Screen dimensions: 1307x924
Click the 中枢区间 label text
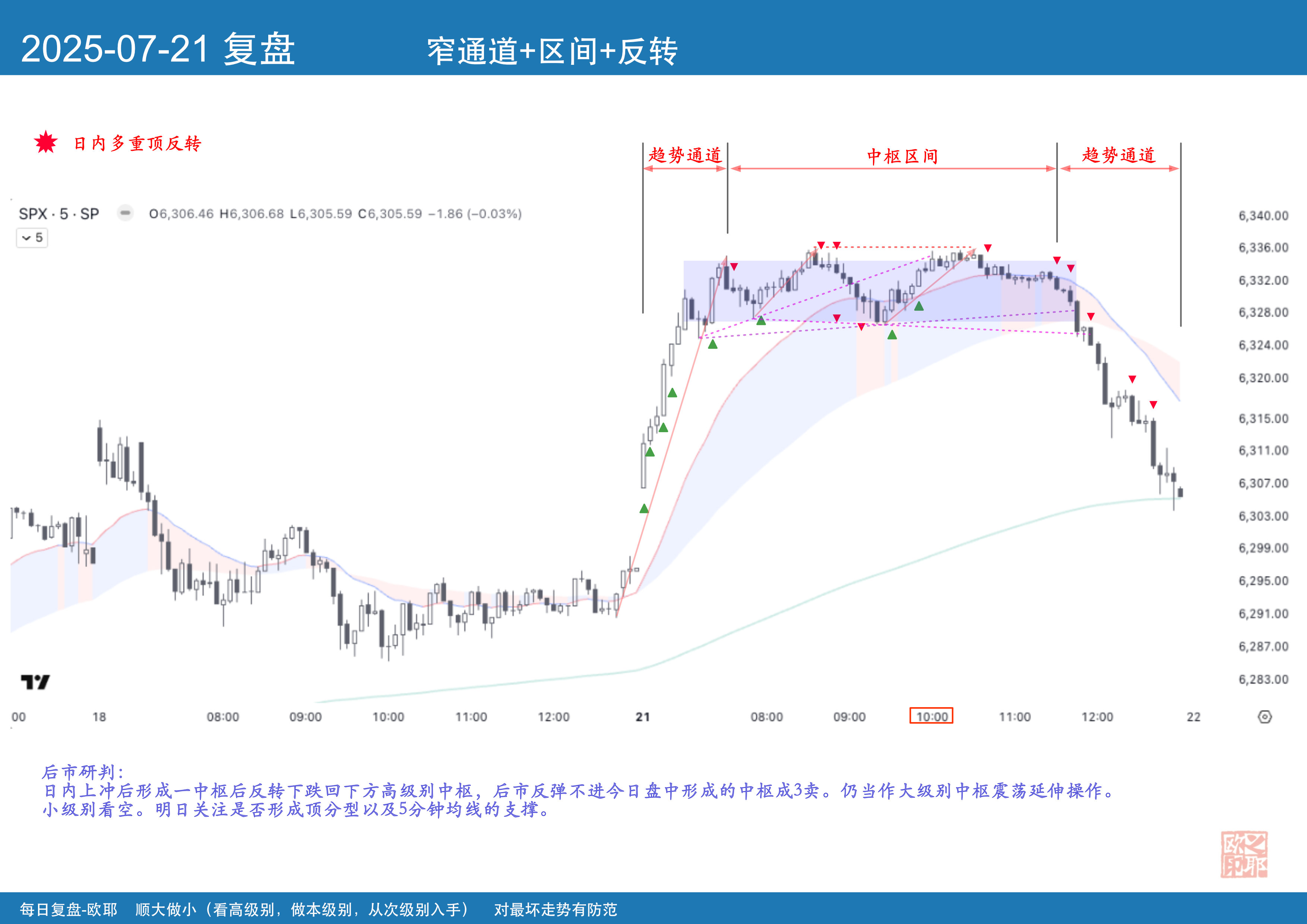point(902,156)
